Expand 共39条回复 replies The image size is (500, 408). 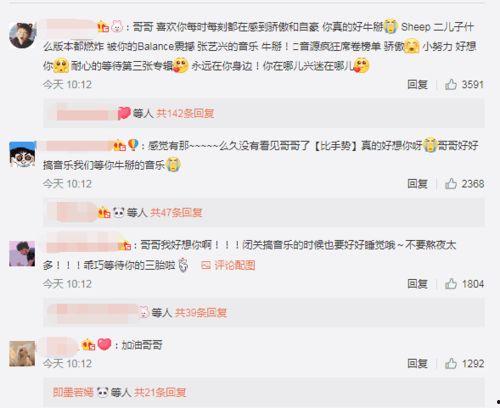pyautogui.click(x=201, y=312)
